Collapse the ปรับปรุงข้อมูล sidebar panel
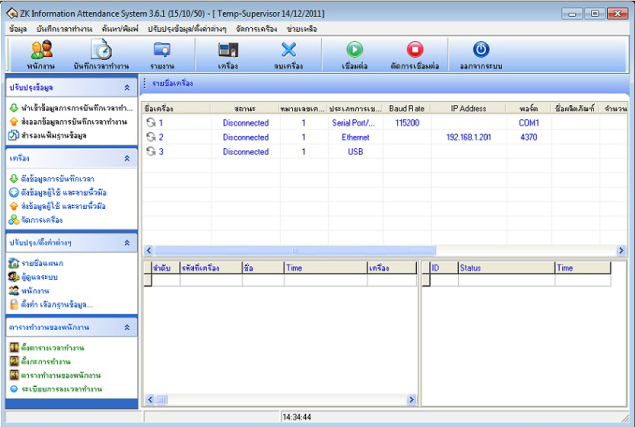The image size is (635, 427). [127, 88]
